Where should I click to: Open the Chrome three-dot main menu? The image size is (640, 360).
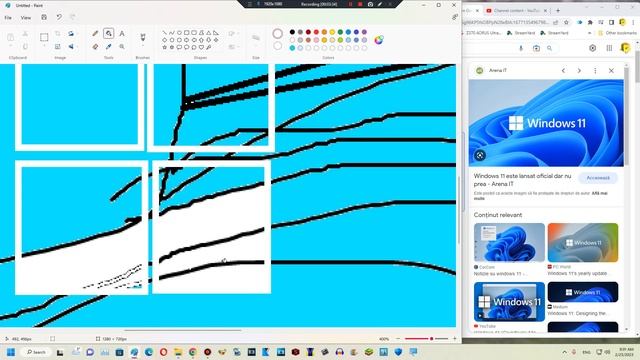click(x=633, y=22)
